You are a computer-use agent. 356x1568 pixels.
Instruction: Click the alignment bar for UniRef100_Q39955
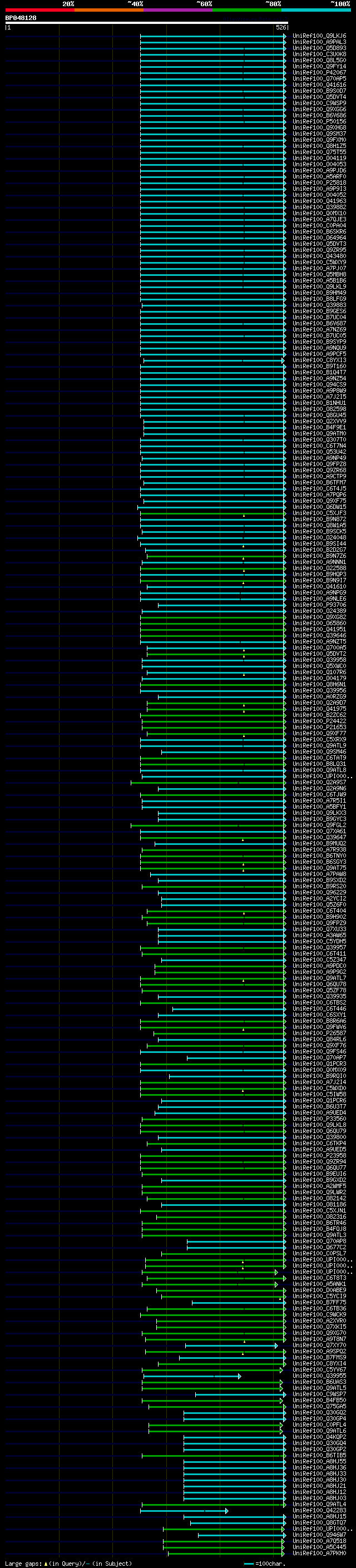[192, 1376]
